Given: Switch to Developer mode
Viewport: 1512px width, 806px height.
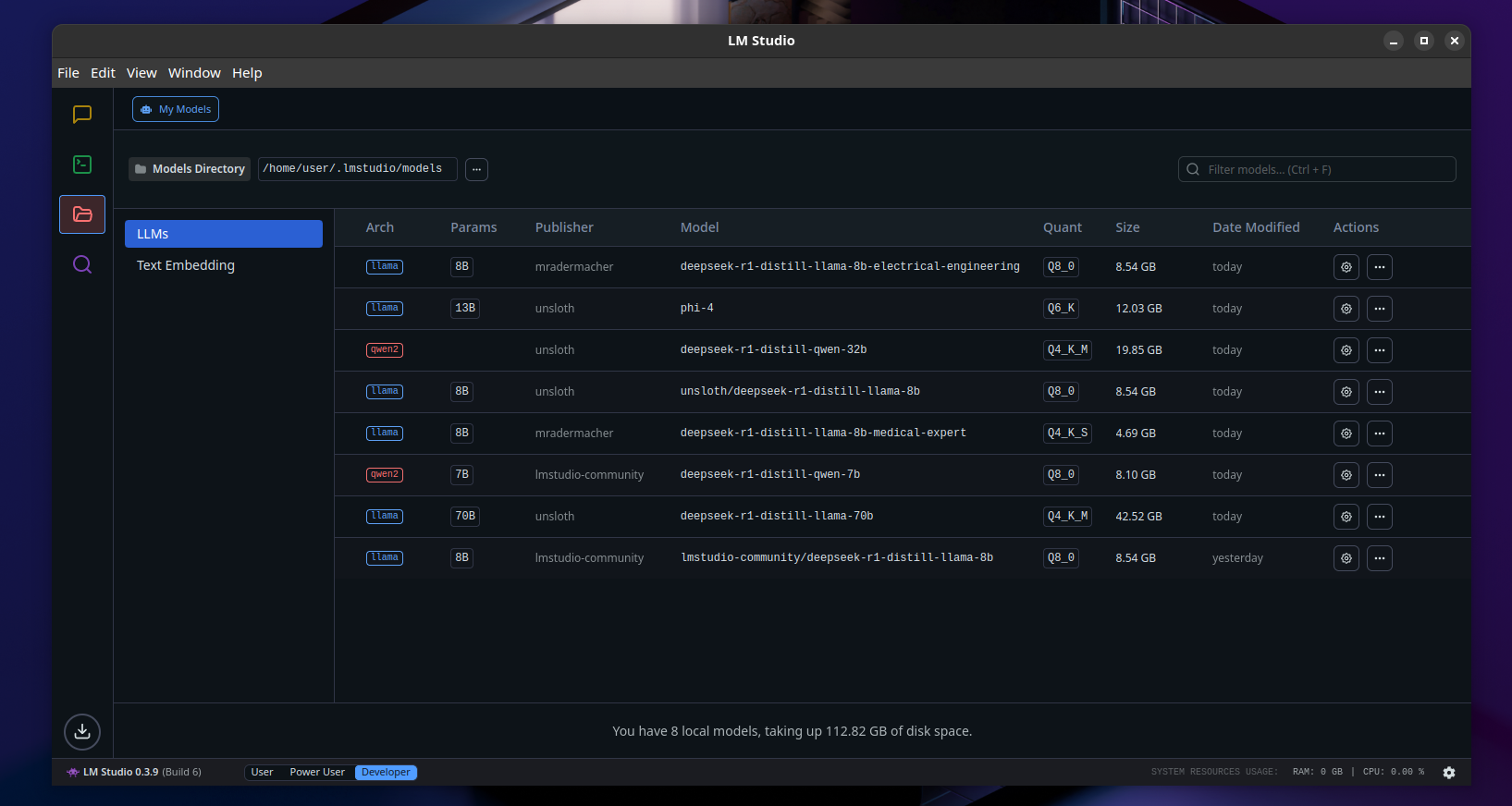Looking at the screenshot, I should pyautogui.click(x=386, y=773).
